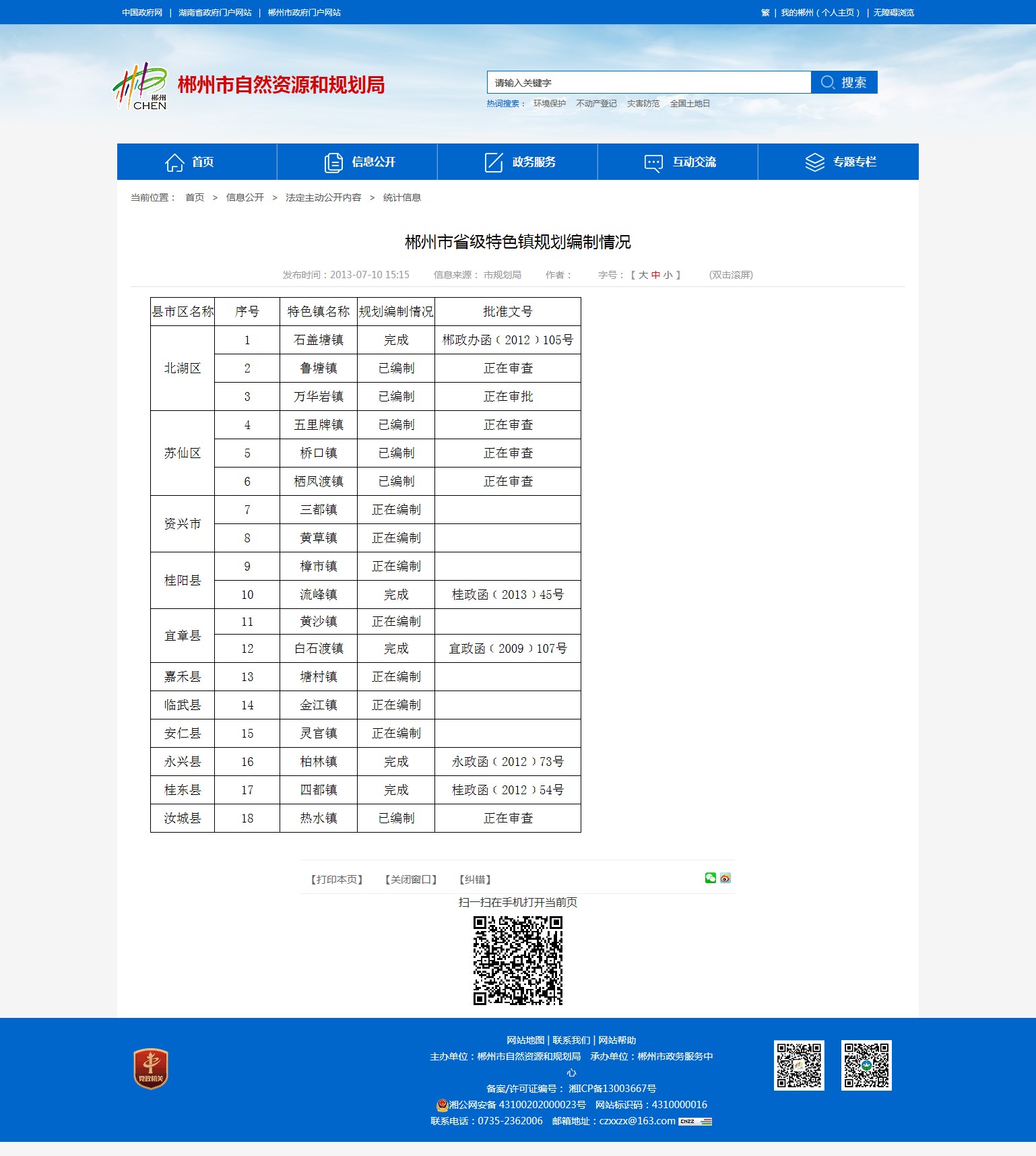Click the left footer QR code
Viewport: 1036px width, 1156px height.
coord(799,1065)
